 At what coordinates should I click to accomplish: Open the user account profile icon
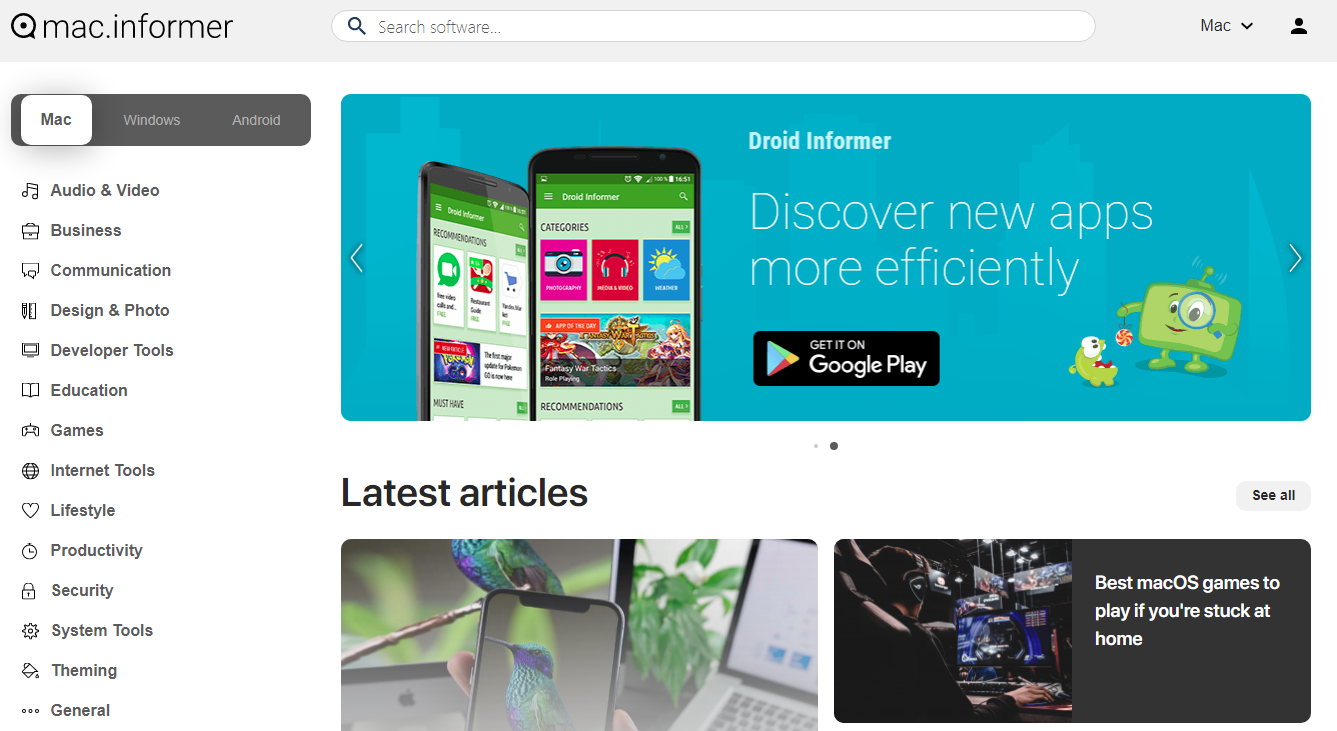click(1299, 26)
